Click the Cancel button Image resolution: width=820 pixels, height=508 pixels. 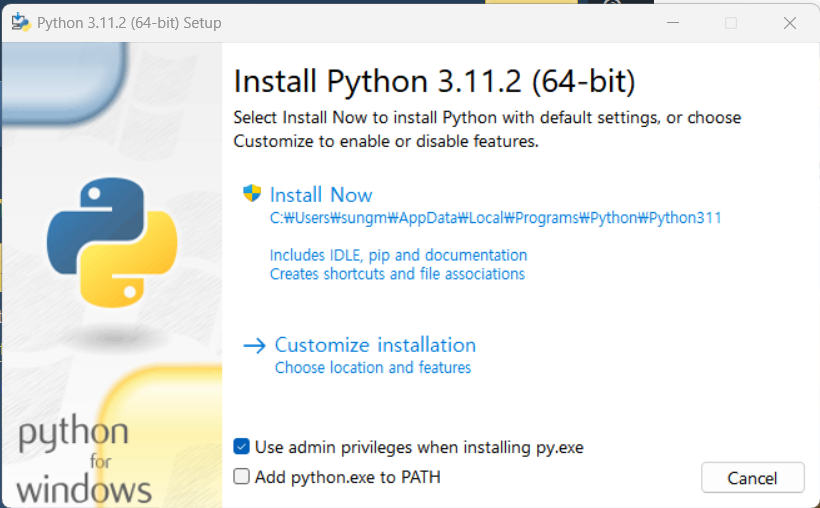pyautogui.click(x=753, y=478)
